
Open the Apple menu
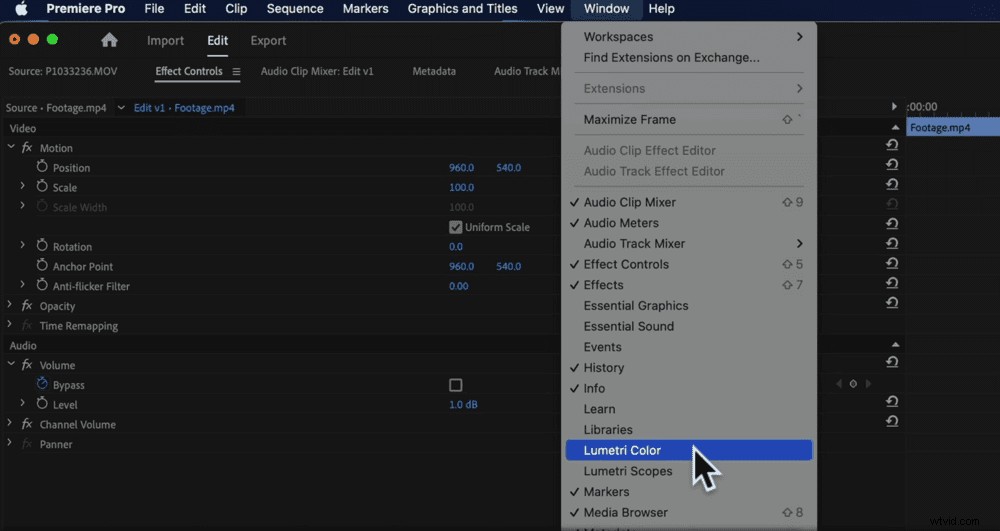22,9
